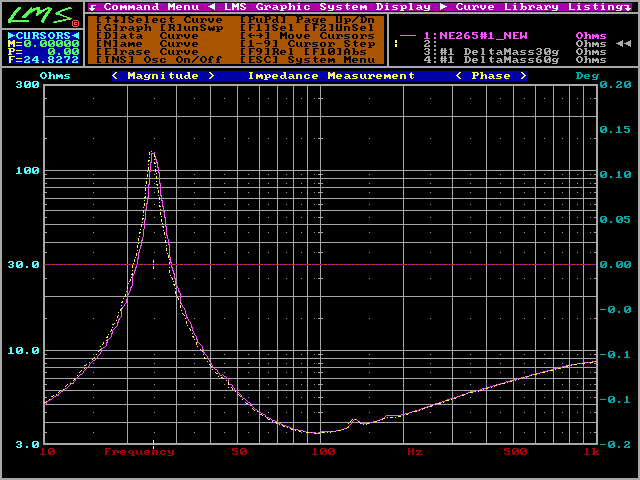
Task: Click the F1 Sel F2 UnSel command
Action: (x=307, y=28)
